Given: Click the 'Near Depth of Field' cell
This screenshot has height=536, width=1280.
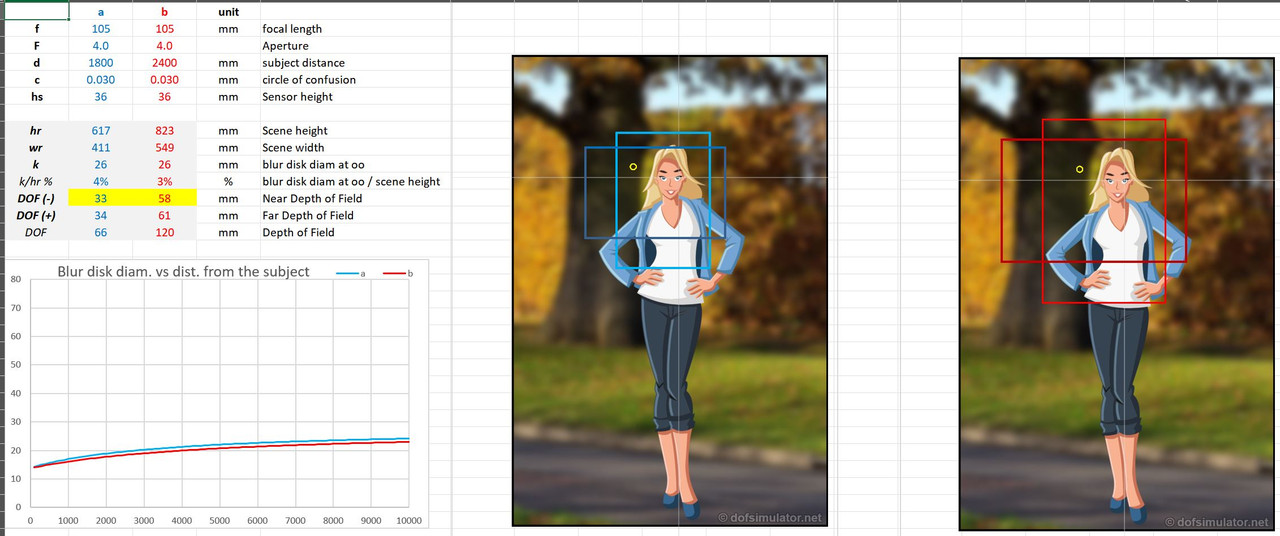Looking at the screenshot, I should 312,199.
